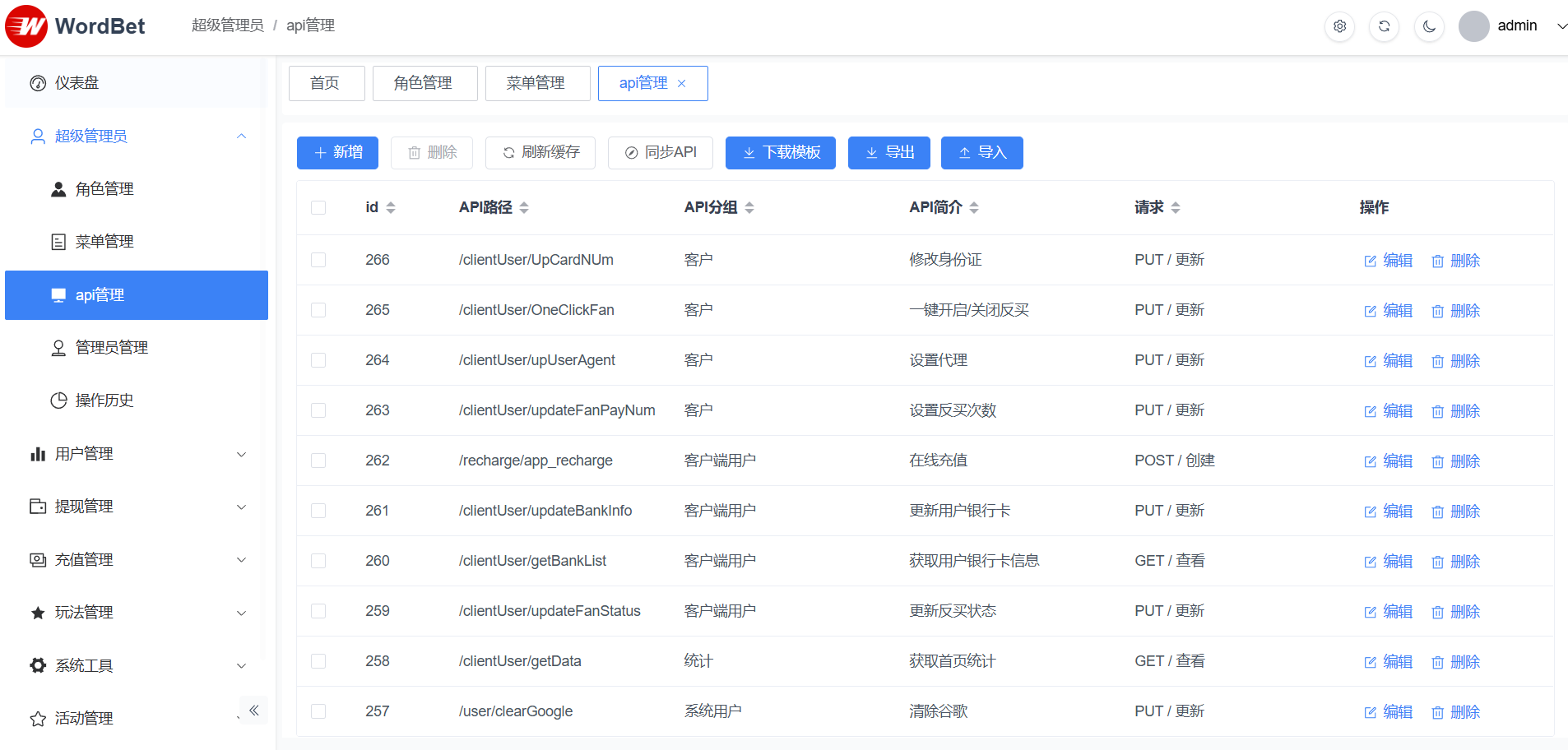The image size is (1568, 750).
Task: Select the checkbox for row 262
Action: (x=318, y=461)
